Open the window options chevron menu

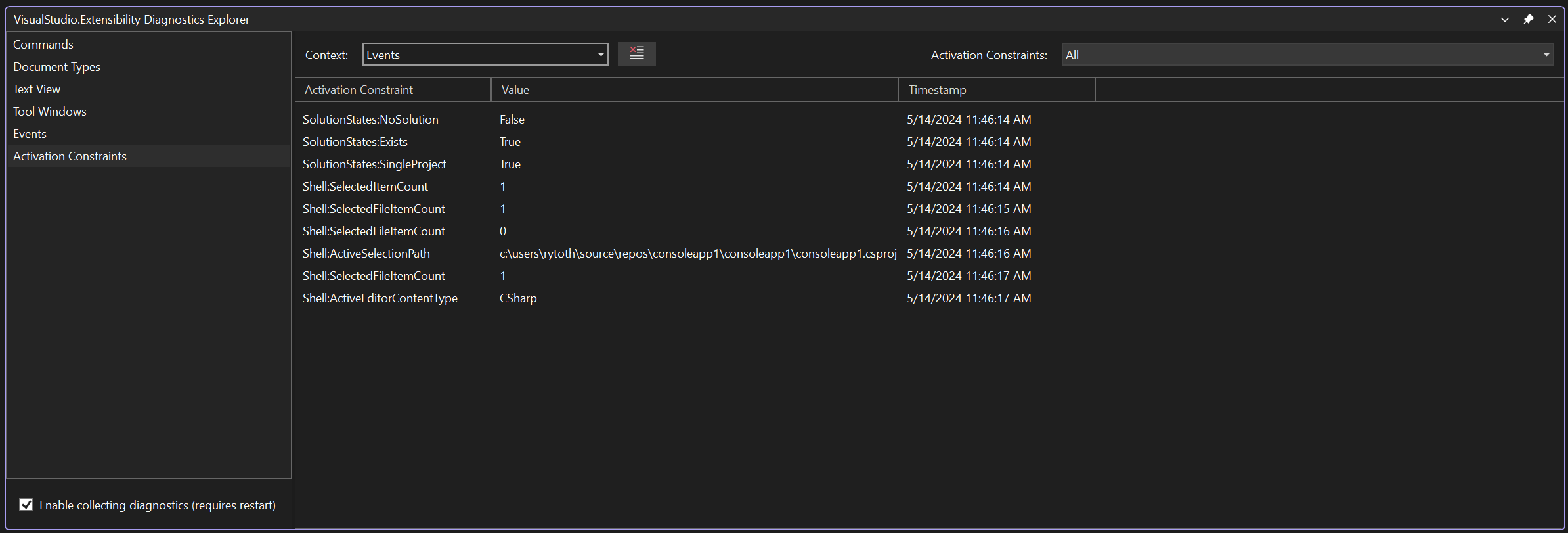(1505, 20)
